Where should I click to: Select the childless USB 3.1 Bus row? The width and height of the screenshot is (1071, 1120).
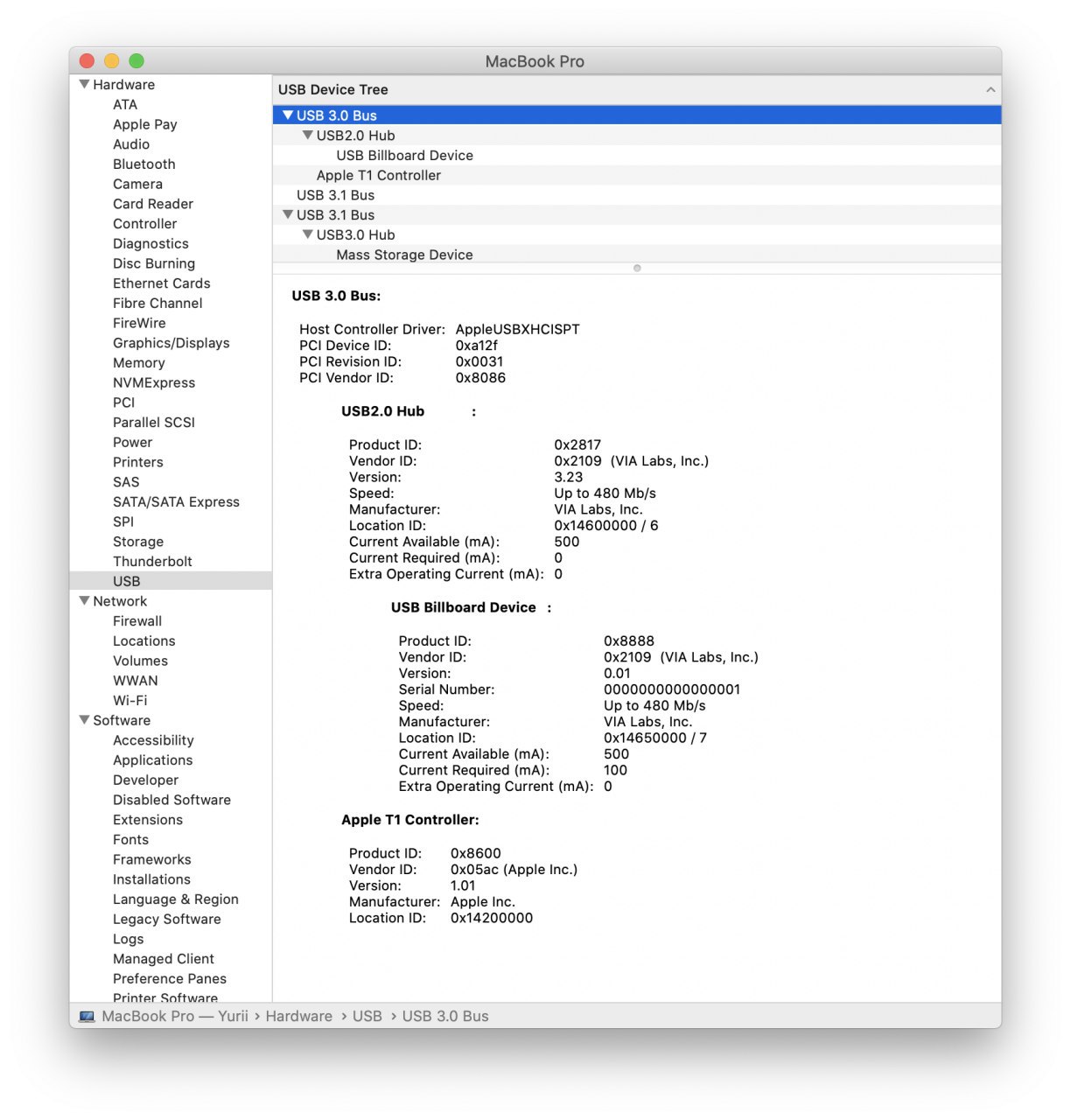pyautogui.click(x=637, y=195)
